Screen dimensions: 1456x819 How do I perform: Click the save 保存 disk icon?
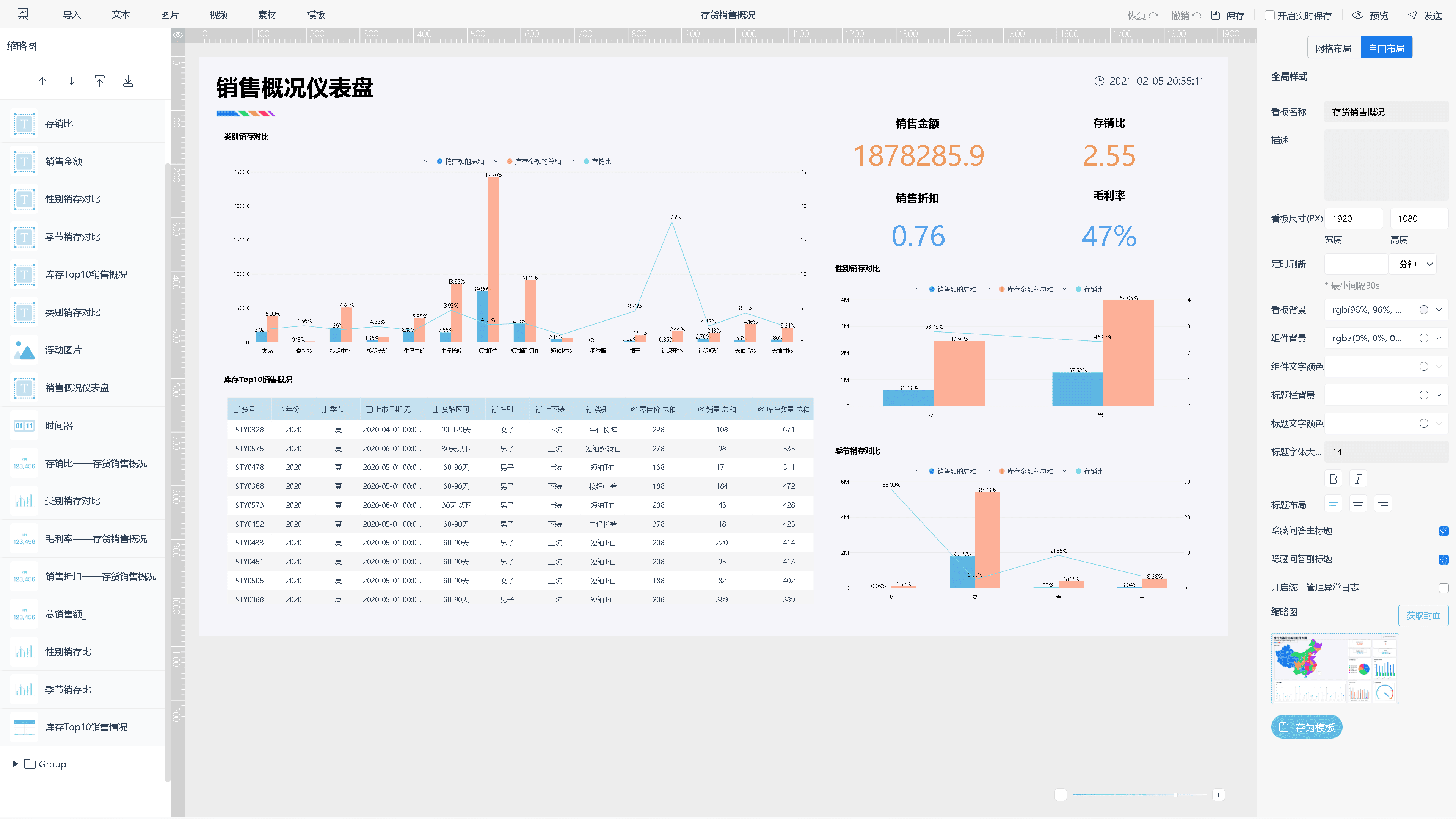[x=1216, y=15]
